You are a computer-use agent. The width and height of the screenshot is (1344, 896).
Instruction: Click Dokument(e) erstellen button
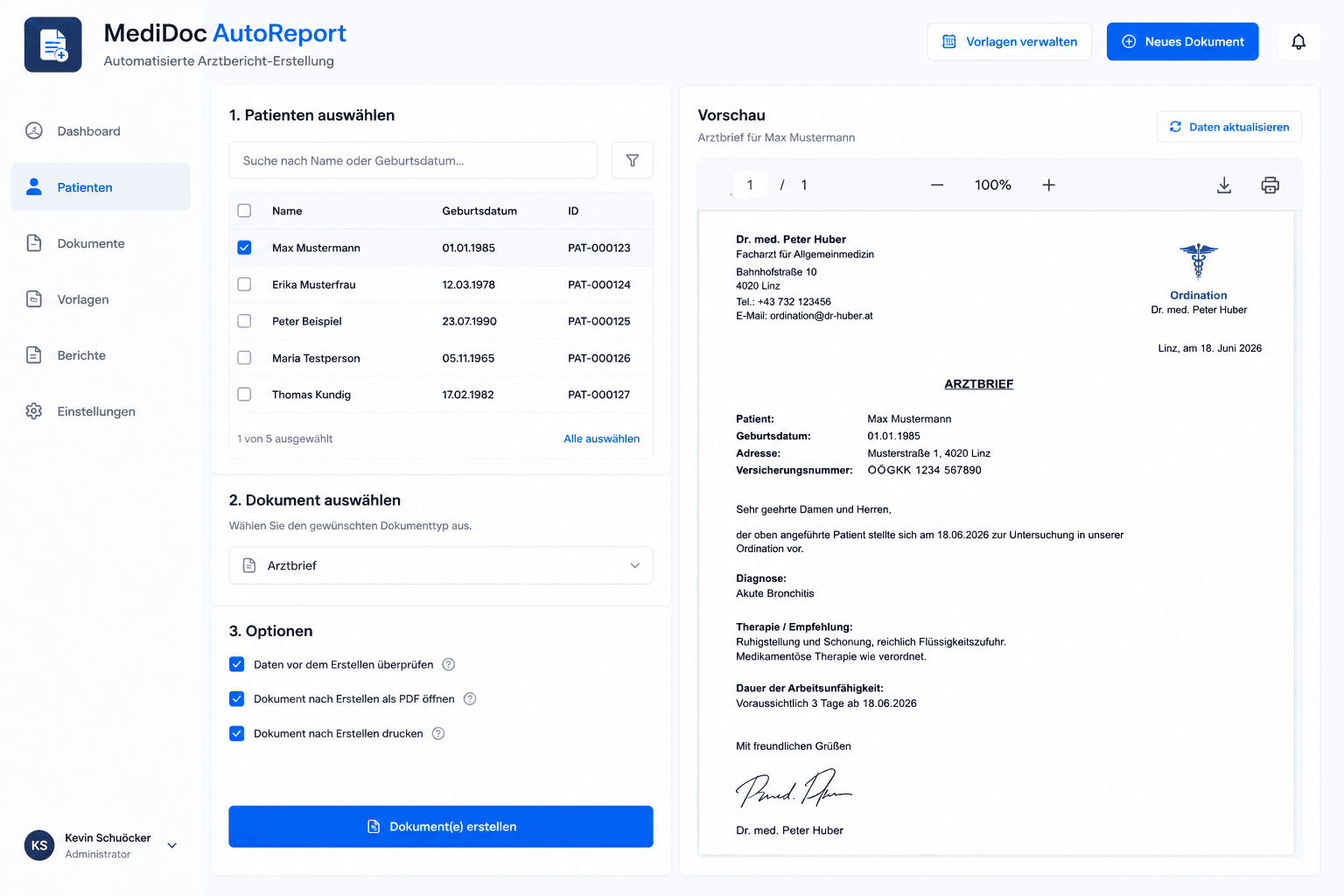coord(441,826)
